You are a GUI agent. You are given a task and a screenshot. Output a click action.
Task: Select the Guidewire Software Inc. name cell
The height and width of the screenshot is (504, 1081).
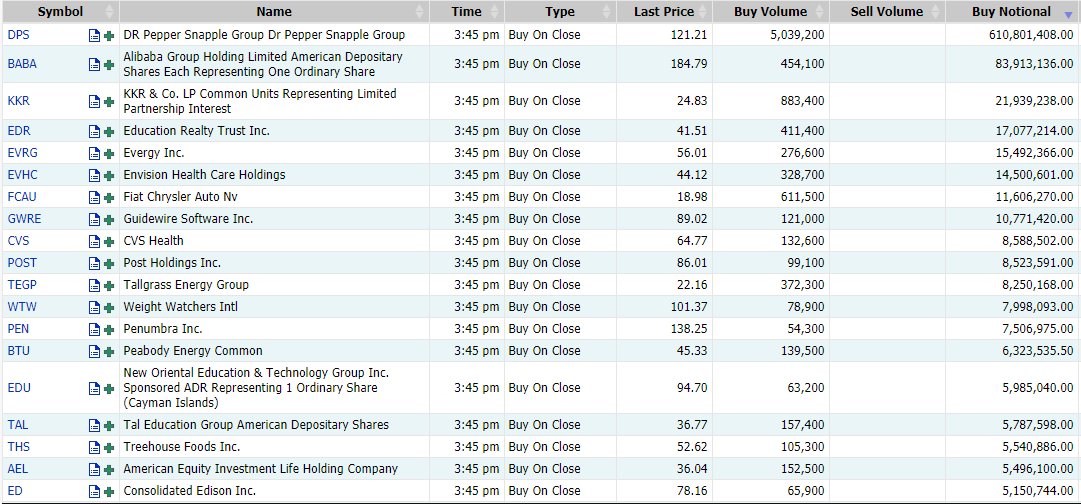[188, 219]
